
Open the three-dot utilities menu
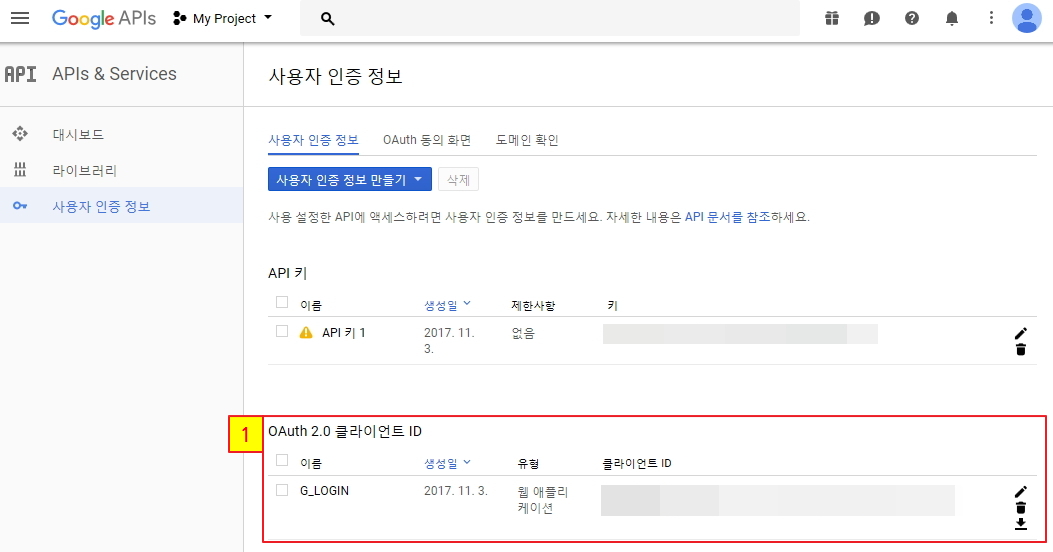(991, 18)
